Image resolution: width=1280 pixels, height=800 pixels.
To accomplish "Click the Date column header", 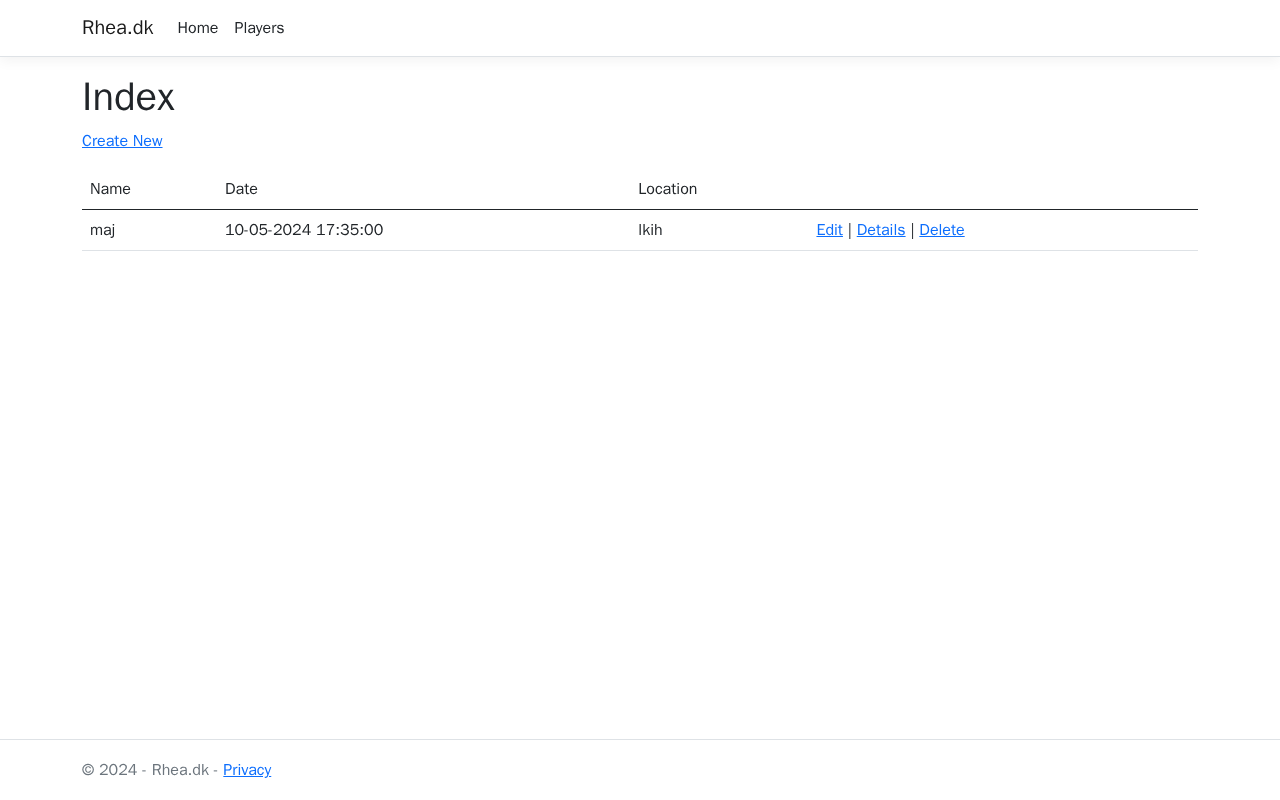I will (241, 189).
